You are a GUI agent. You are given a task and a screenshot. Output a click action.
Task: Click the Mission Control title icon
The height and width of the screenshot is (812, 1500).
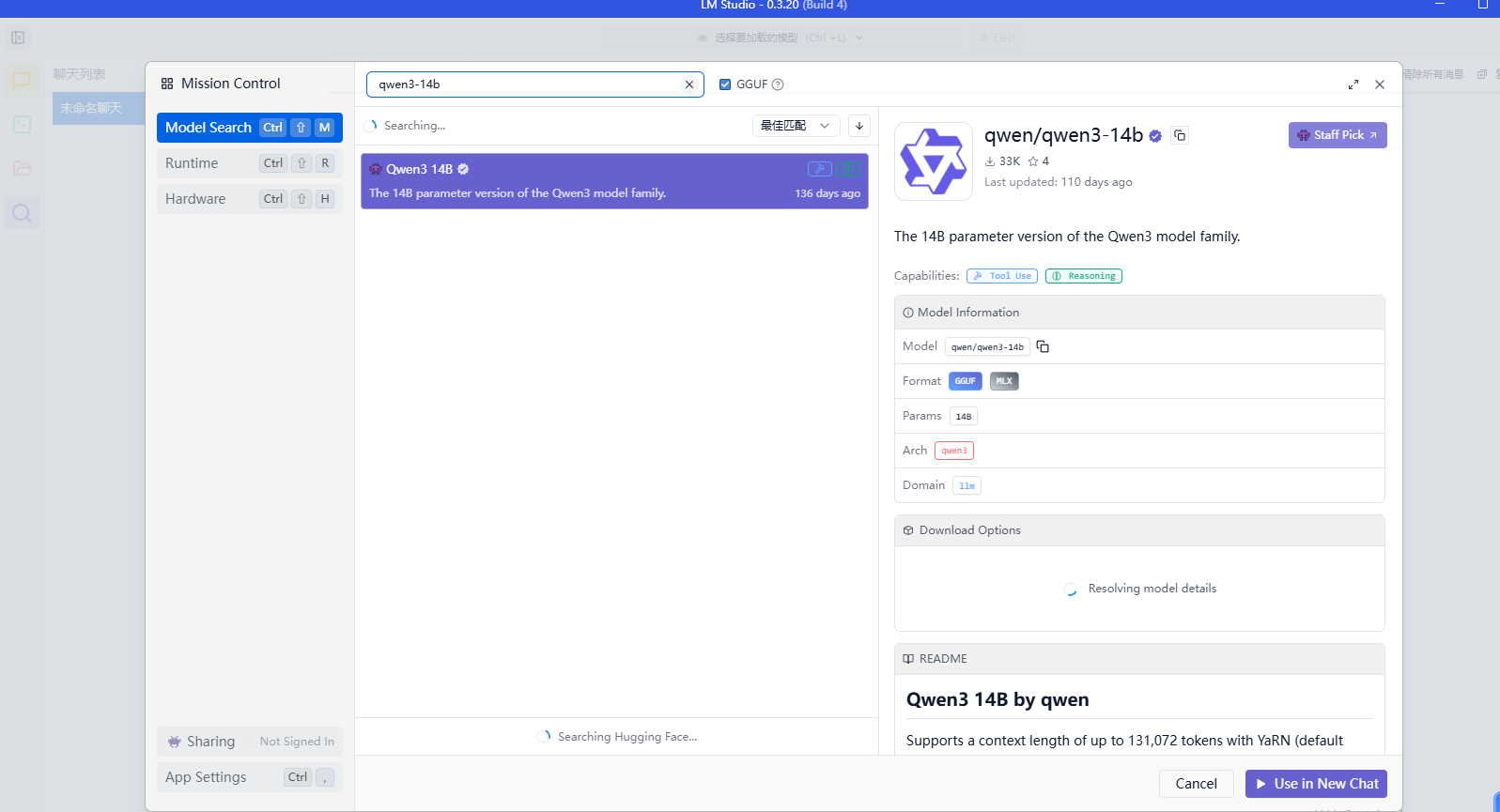pyautogui.click(x=167, y=84)
